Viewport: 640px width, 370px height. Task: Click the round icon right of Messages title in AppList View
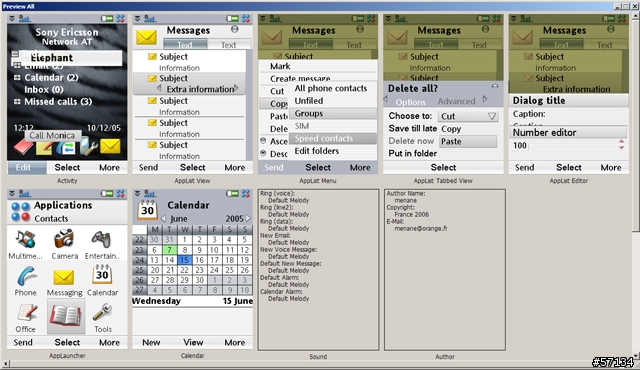click(235, 29)
